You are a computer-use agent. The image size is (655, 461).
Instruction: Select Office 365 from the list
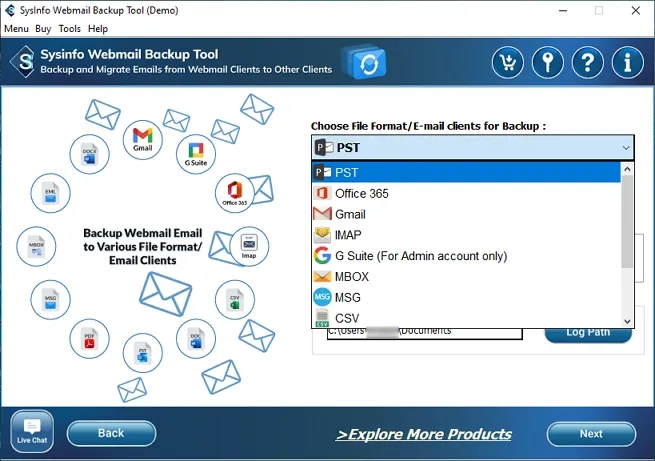[466, 193]
